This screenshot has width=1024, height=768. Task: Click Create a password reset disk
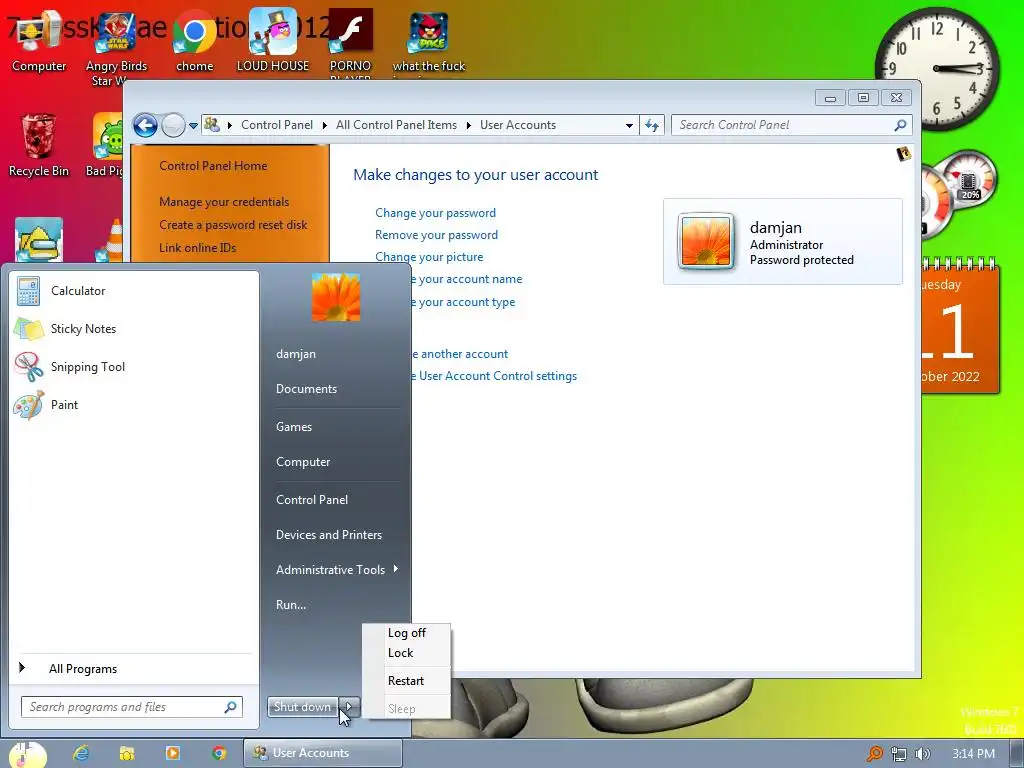[x=233, y=225]
